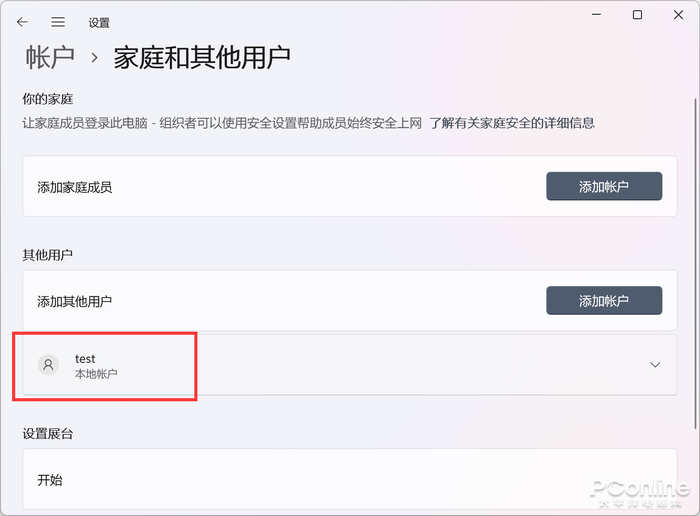The height and width of the screenshot is (516, 700).
Task: Go back to 帐户 breadcrumb
Action: click(x=50, y=57)
